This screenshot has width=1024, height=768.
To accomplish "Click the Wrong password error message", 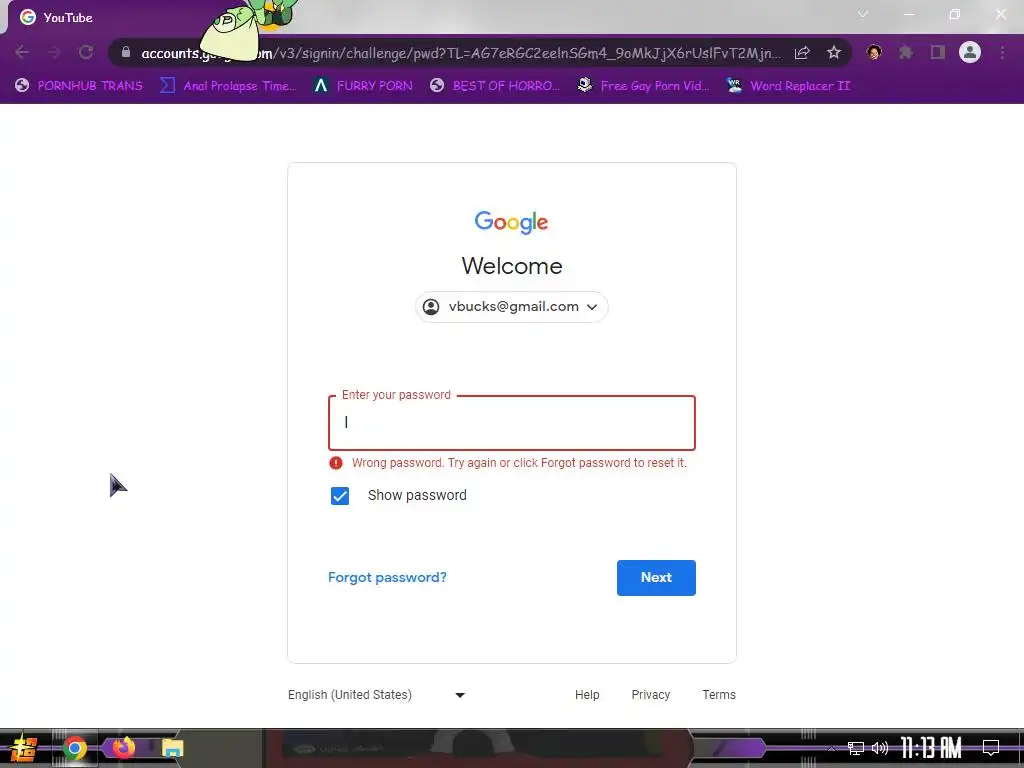I will 519,463.
